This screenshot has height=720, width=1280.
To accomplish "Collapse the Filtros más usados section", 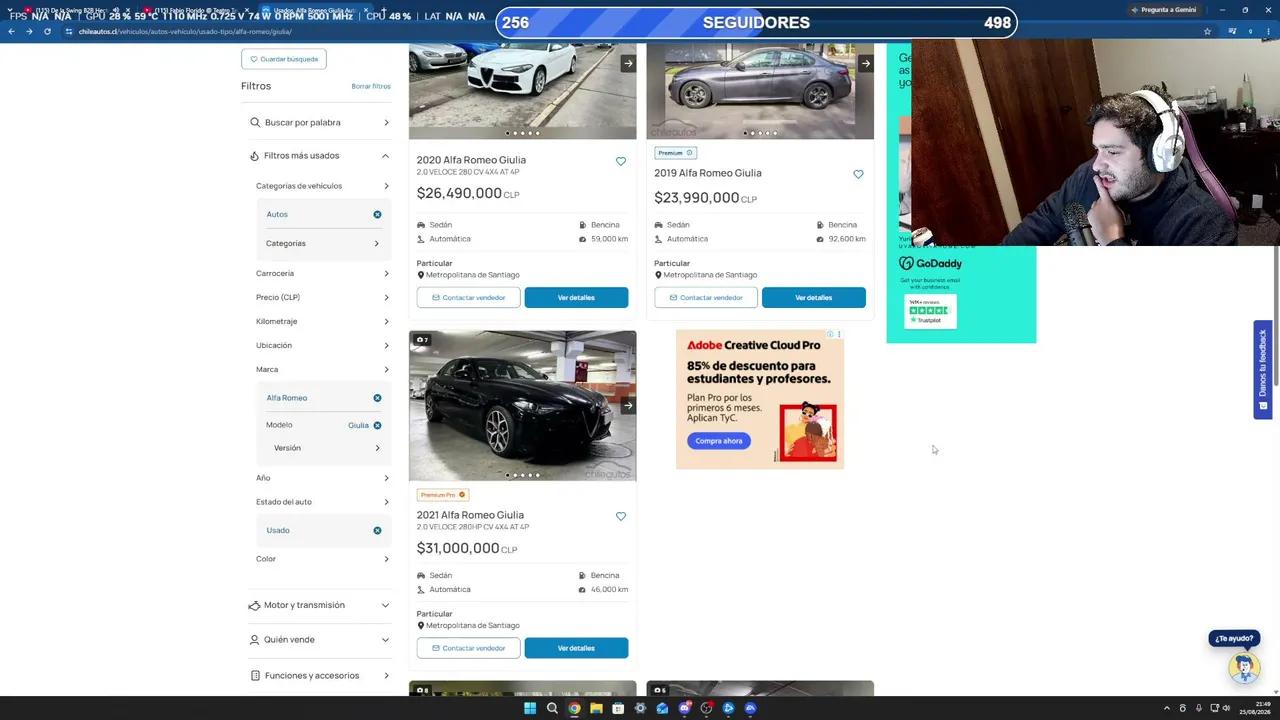I will (x=320, y=156).
